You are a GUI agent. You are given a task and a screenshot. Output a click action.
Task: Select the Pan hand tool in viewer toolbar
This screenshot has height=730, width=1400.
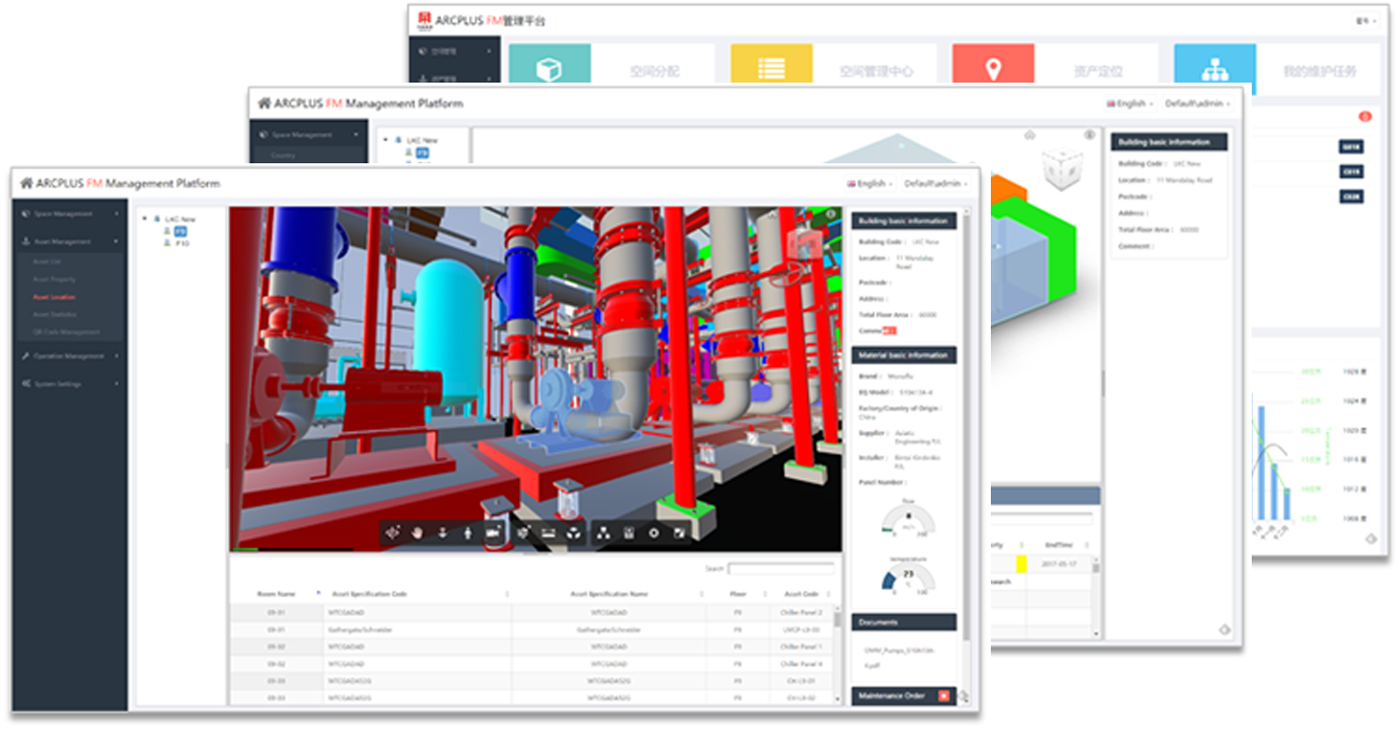pos(418,534)
